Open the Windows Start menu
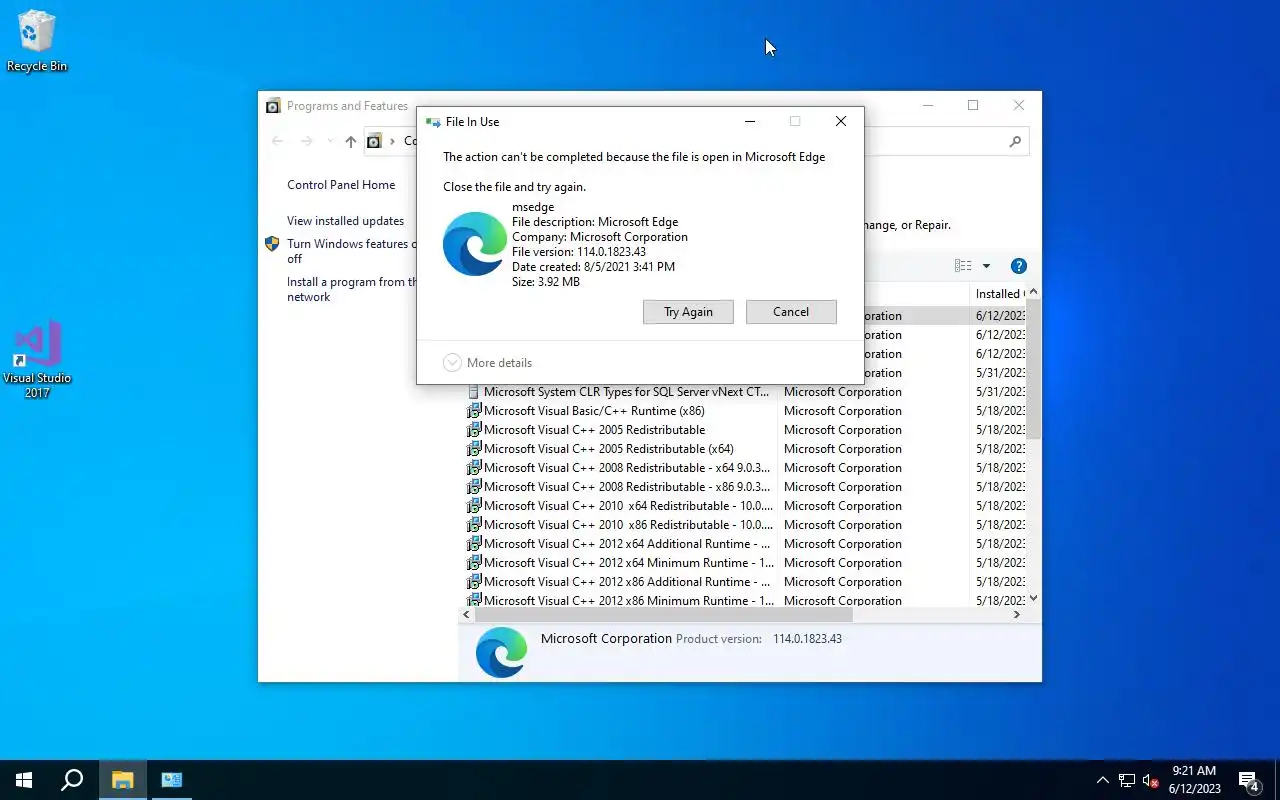The image size is (1280, 800). (24, 780)
